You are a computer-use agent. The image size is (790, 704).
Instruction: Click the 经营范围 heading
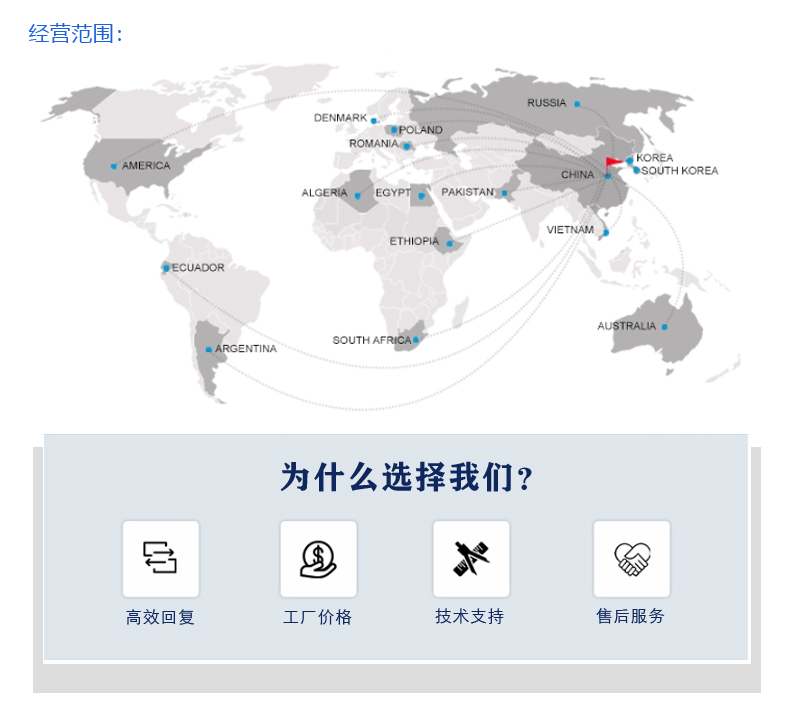pos(76,34)
